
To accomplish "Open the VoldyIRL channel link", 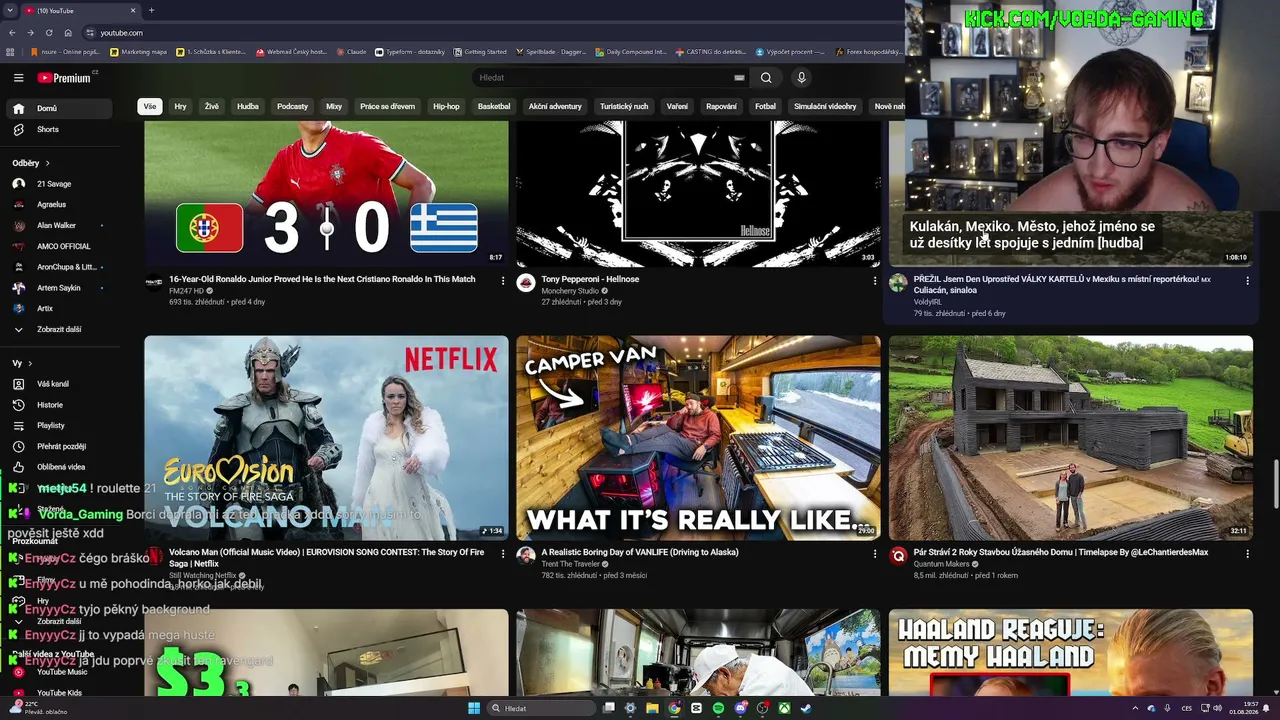I will click(928, 301).
